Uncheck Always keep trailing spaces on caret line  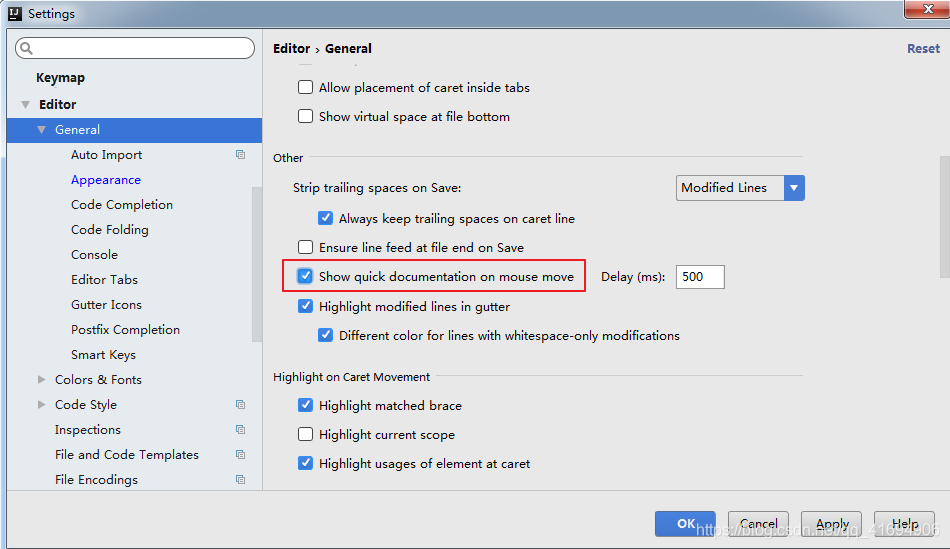coord(325,218)
